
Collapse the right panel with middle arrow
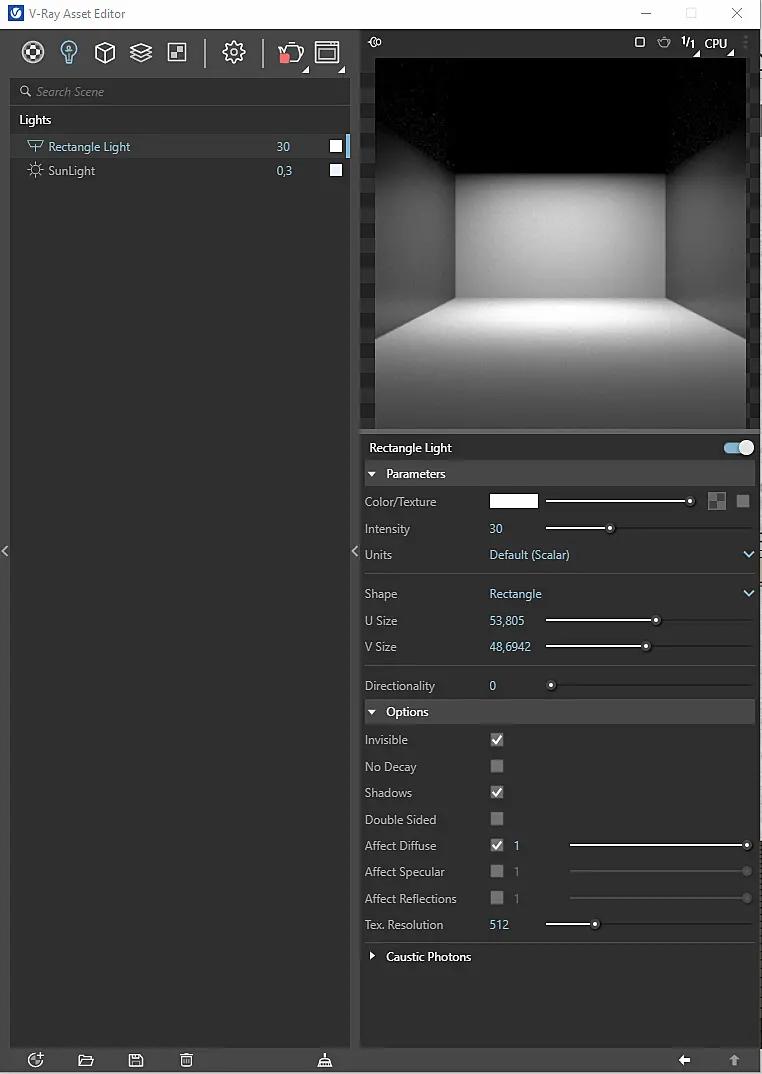355,551
